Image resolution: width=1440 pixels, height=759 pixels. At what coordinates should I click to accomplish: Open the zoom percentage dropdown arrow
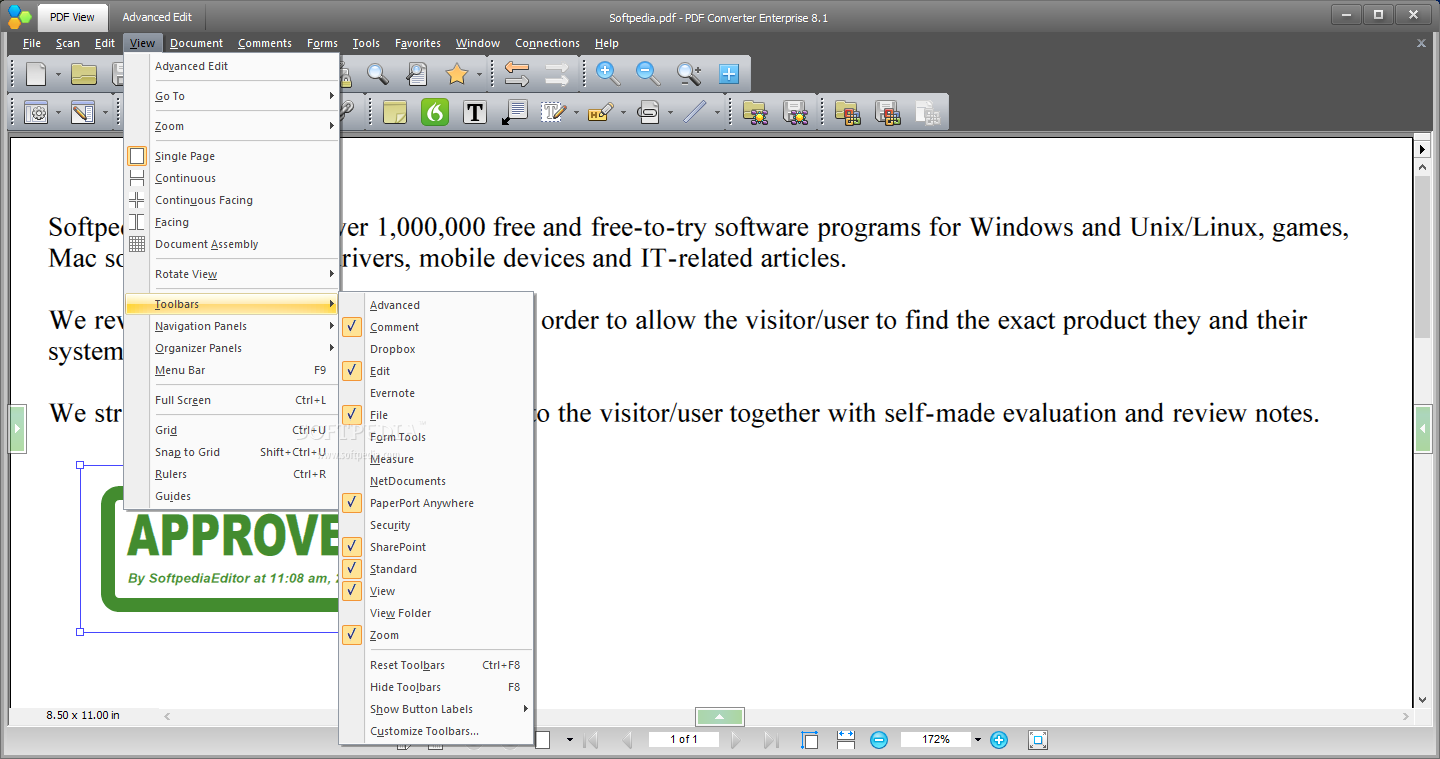point(978,740)
